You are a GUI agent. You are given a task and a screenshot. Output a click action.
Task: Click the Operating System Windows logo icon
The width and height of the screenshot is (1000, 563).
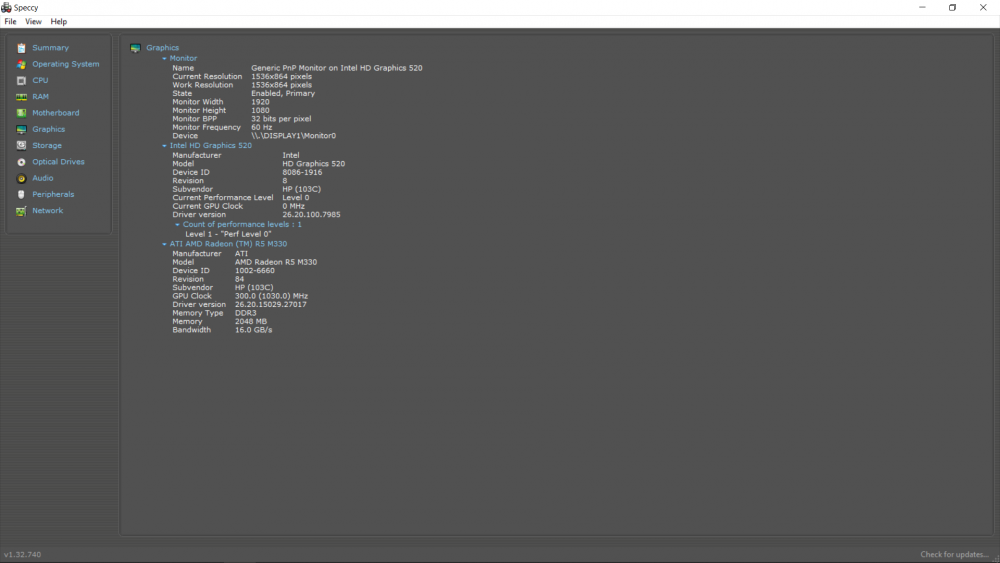coord(21,64)
